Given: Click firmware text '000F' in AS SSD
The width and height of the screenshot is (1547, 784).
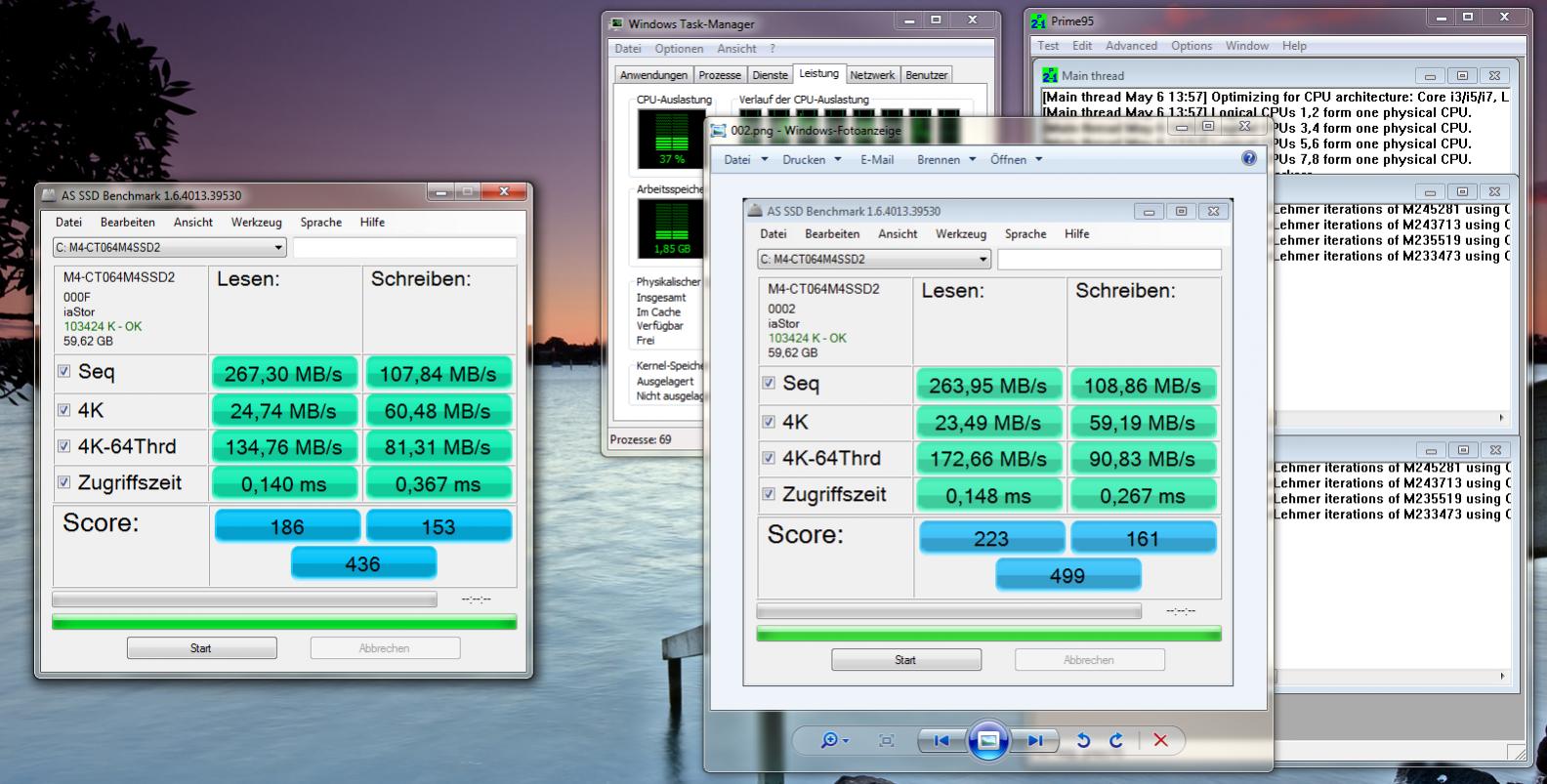Looking at the screenshot, I should pos(77,297).
